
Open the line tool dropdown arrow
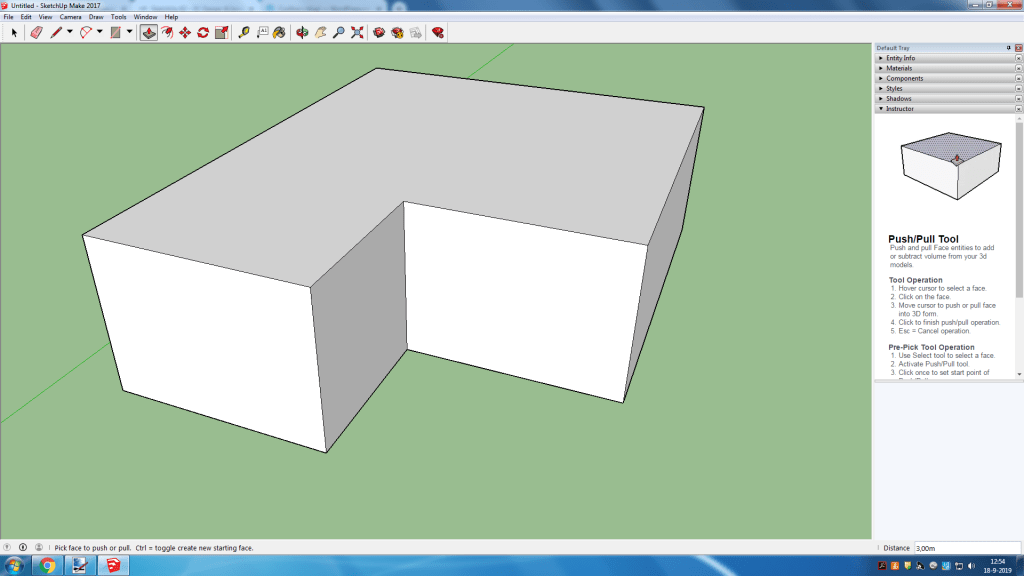pos(69,32)
